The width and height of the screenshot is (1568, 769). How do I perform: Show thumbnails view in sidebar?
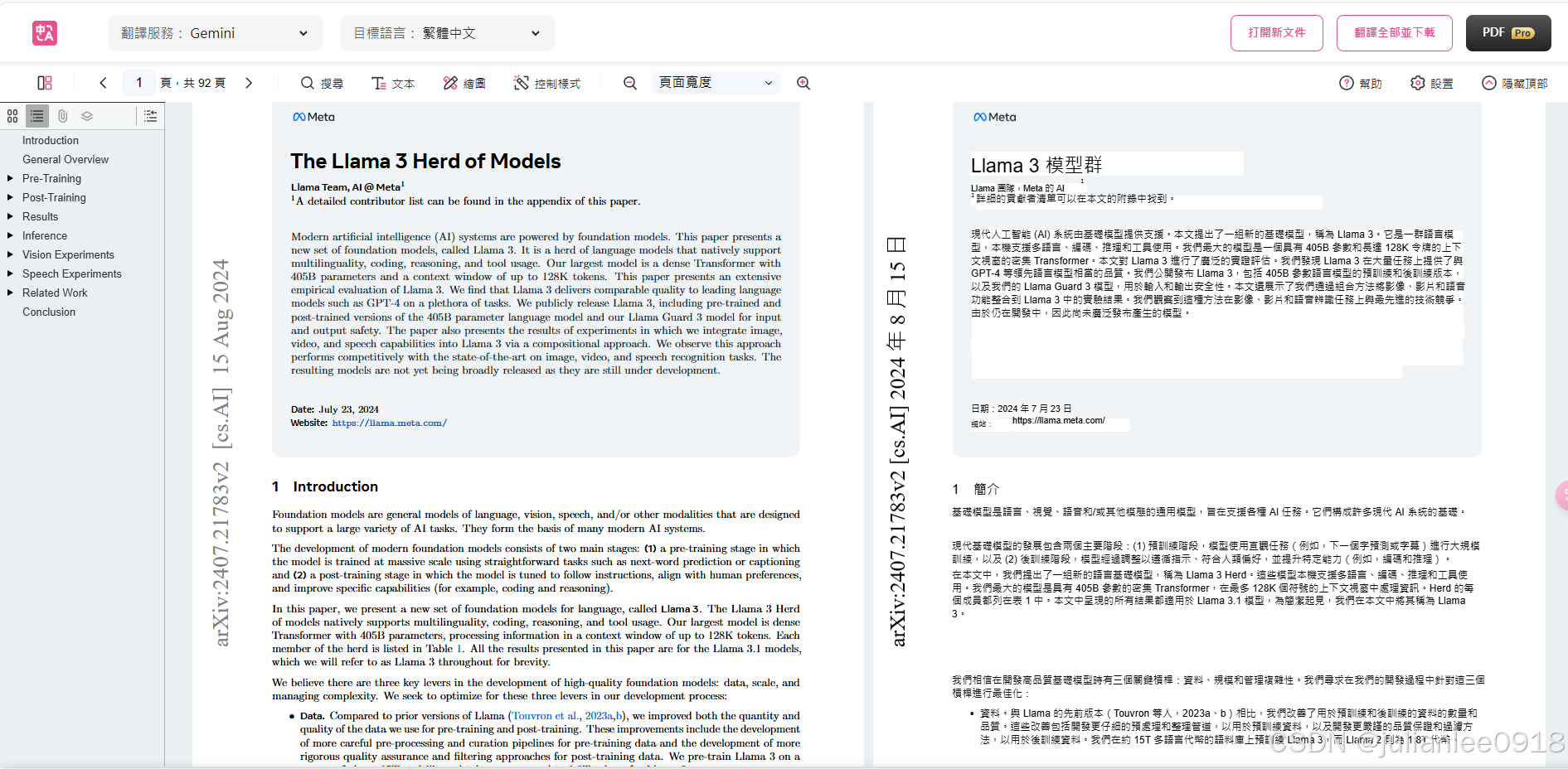click(12, 116)
